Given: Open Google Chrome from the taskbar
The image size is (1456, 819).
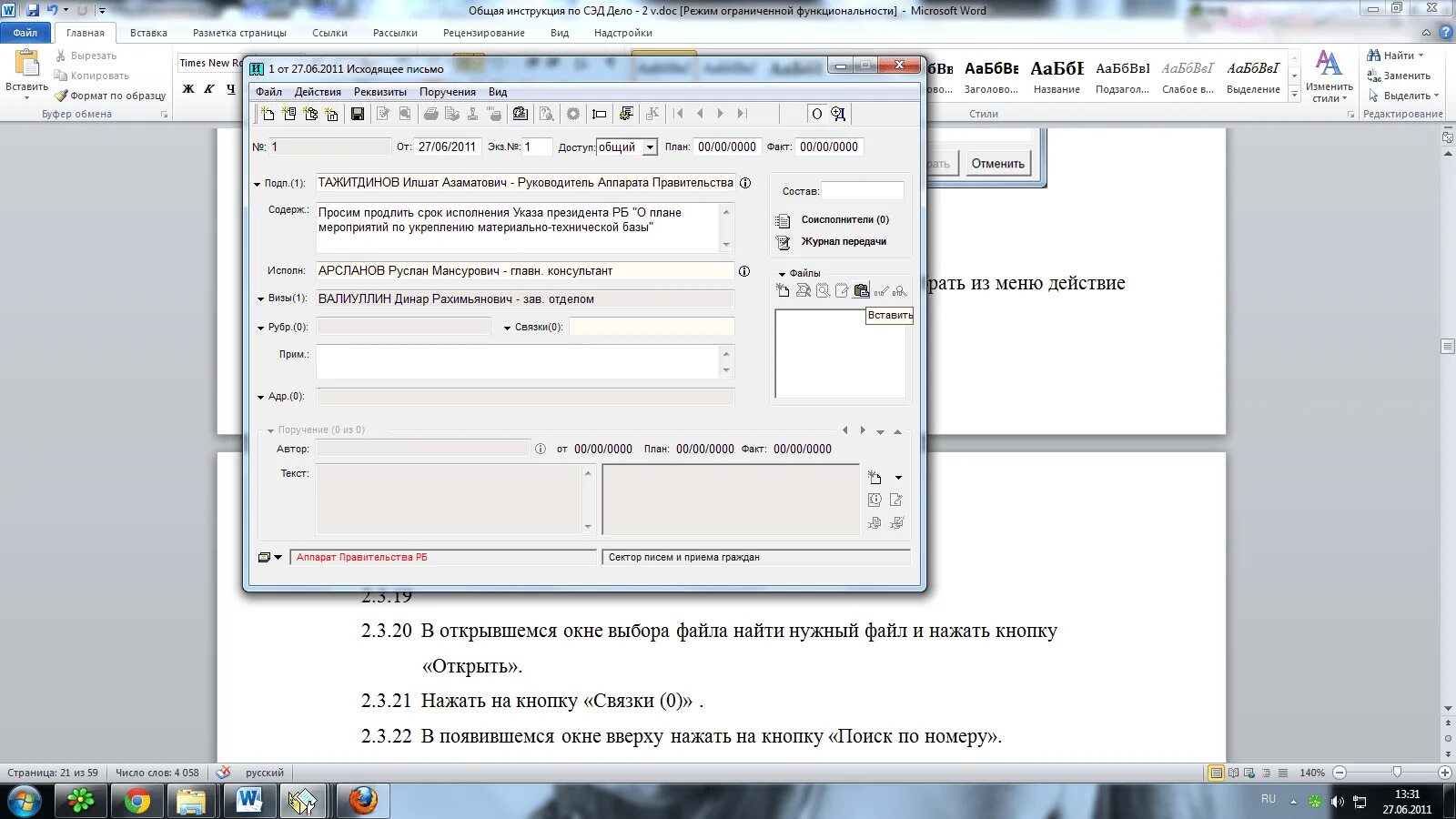Looking at the screenshot, I should coord(137,801).
